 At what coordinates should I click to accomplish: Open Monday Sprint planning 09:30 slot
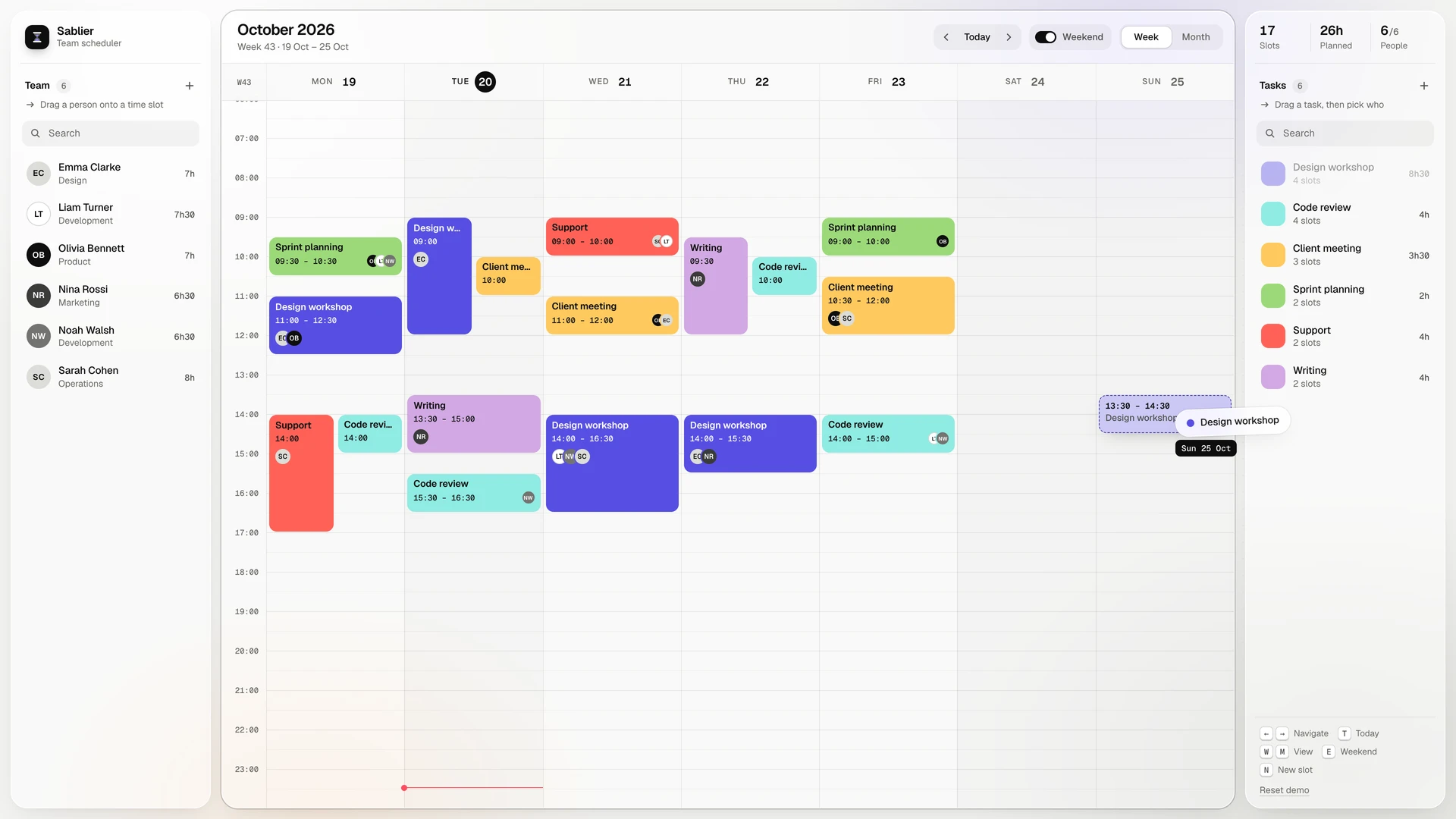(335, 256)
